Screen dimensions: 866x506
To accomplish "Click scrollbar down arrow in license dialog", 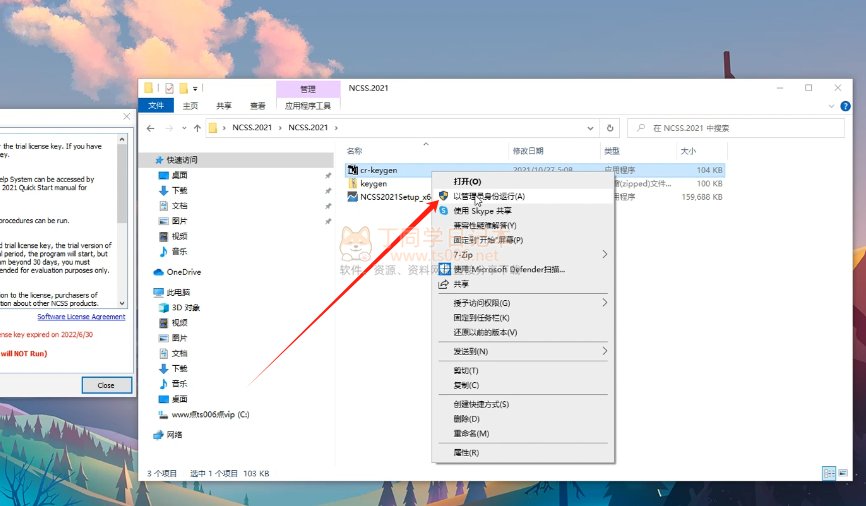I will tap(122, 303).
